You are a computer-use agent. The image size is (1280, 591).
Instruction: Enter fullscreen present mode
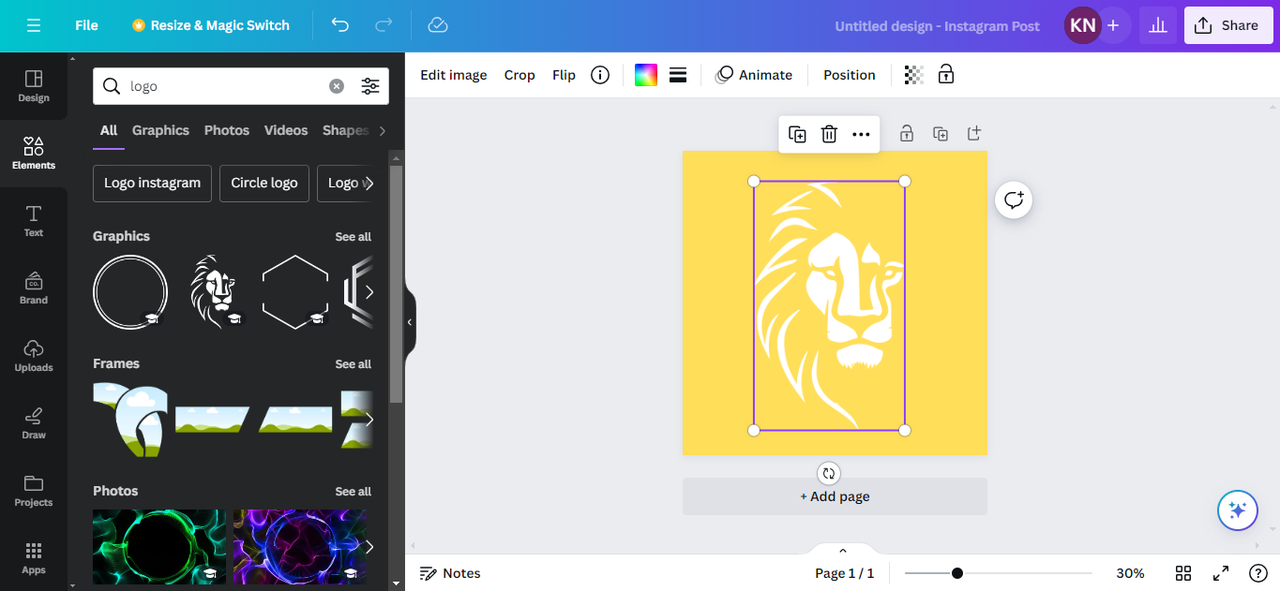pyautogui.click(x=1221, y=573)
